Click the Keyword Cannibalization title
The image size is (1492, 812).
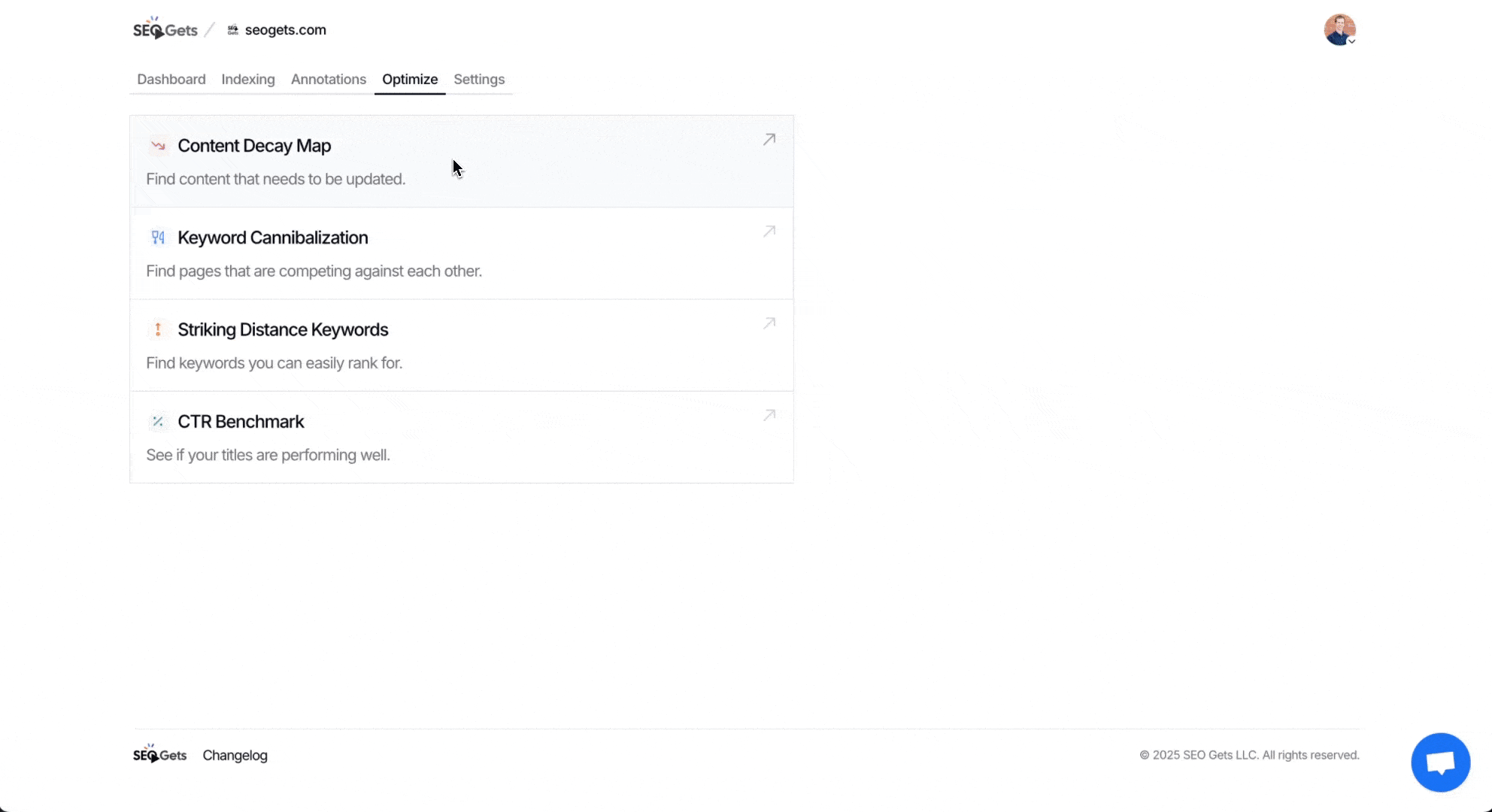pos(273,238)
